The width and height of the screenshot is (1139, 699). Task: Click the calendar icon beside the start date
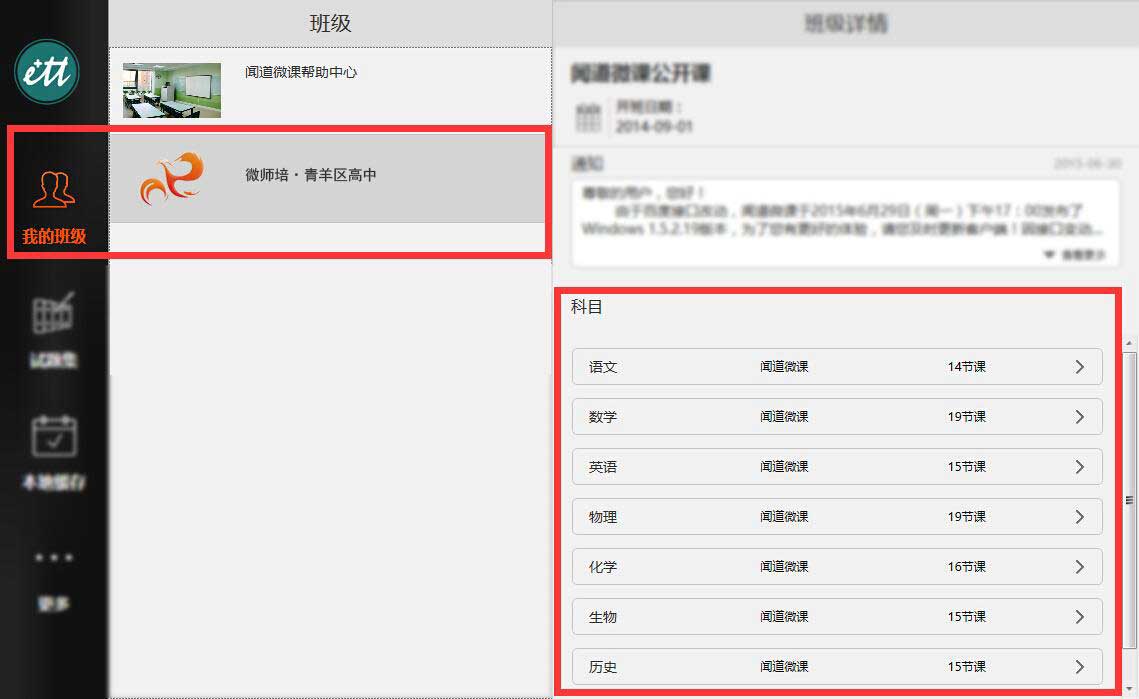(589, 118)
